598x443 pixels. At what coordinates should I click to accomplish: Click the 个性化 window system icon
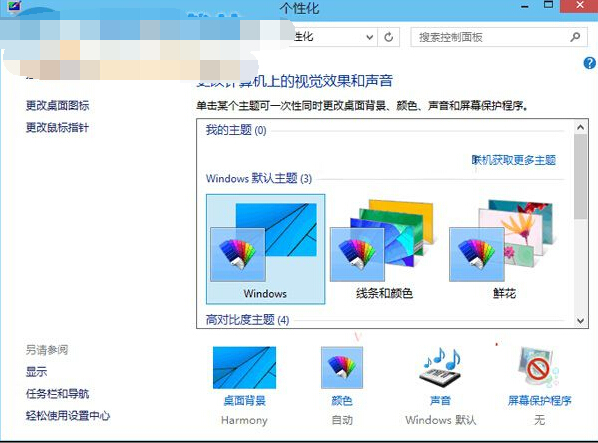tap(14, 6)
